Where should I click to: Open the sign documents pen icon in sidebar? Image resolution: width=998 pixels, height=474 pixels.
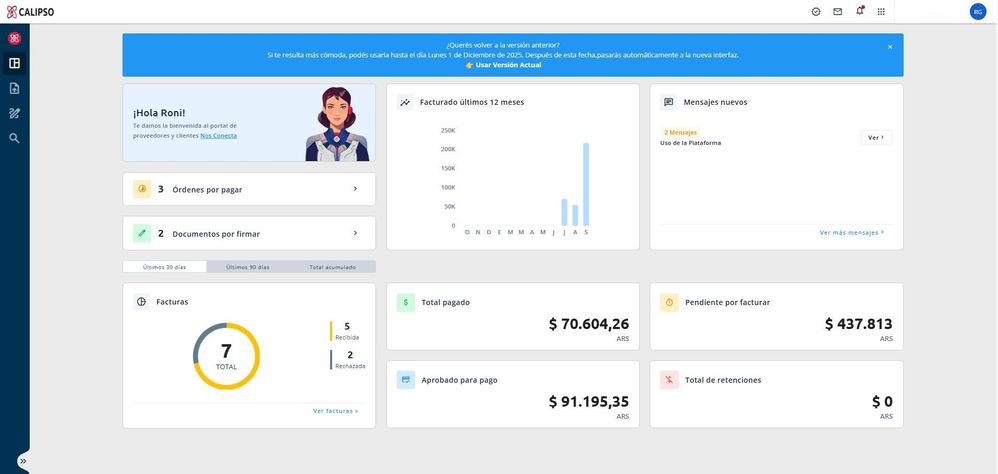click(x=14, y=113)
